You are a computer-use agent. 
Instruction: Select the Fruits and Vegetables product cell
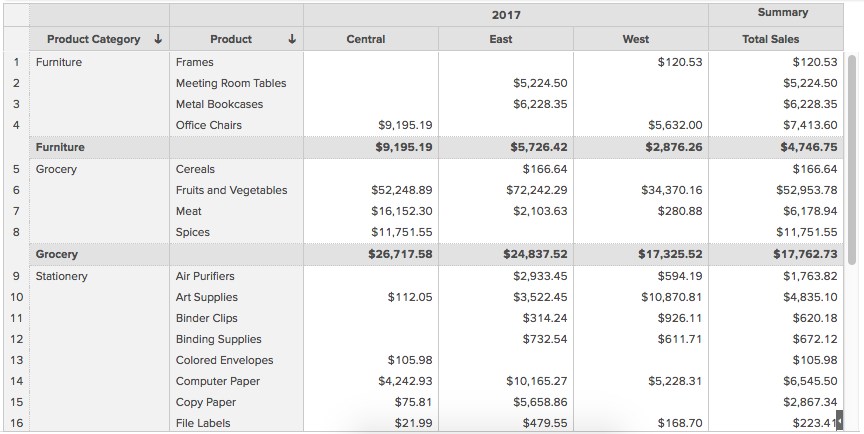point(231,190)
